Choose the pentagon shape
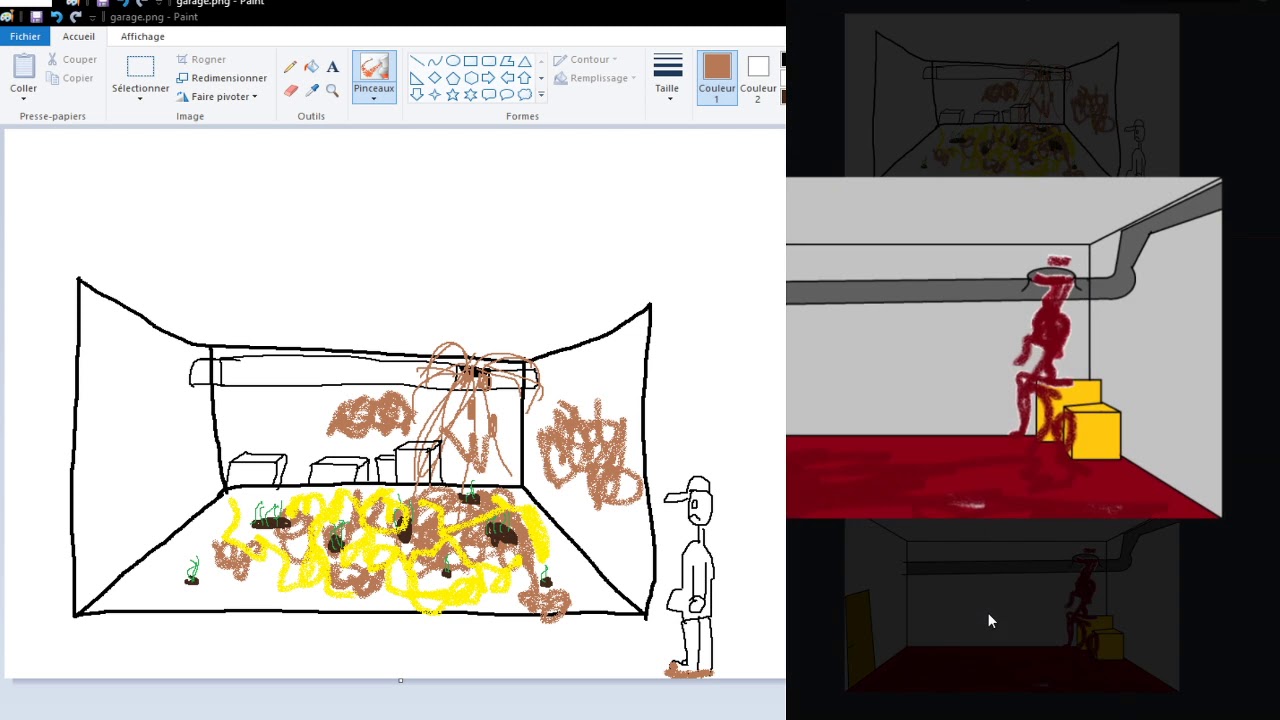The width and height of the screenshot is (1280, 720). [452, 78]
